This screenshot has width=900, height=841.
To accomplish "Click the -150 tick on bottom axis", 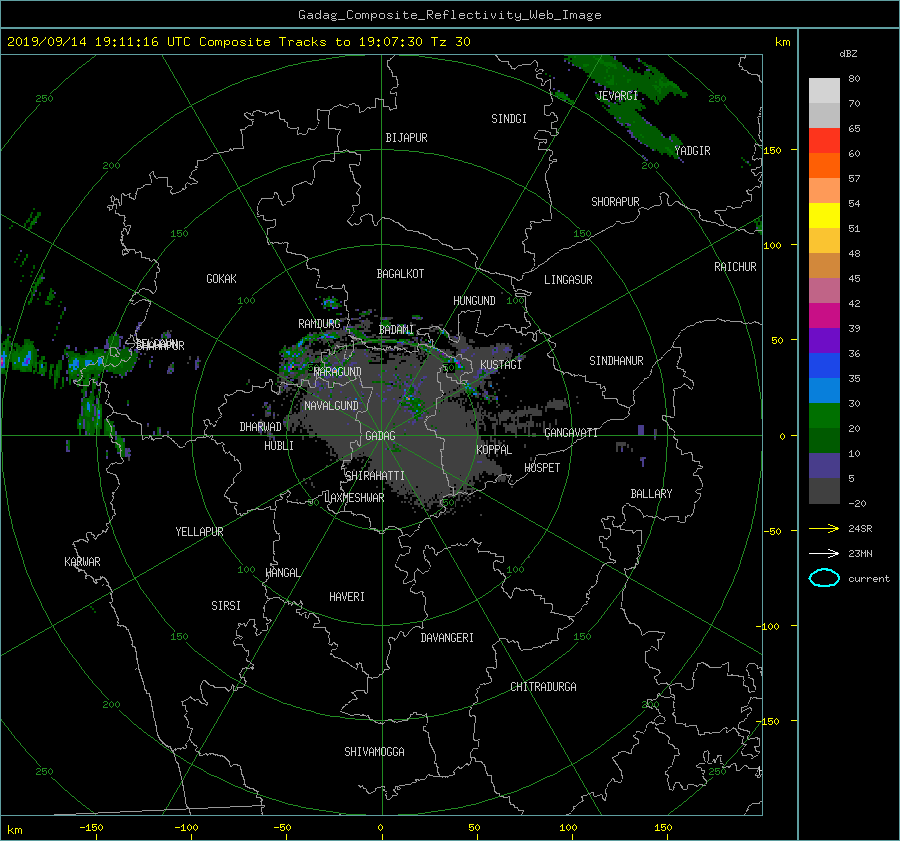I will [91, 828].
